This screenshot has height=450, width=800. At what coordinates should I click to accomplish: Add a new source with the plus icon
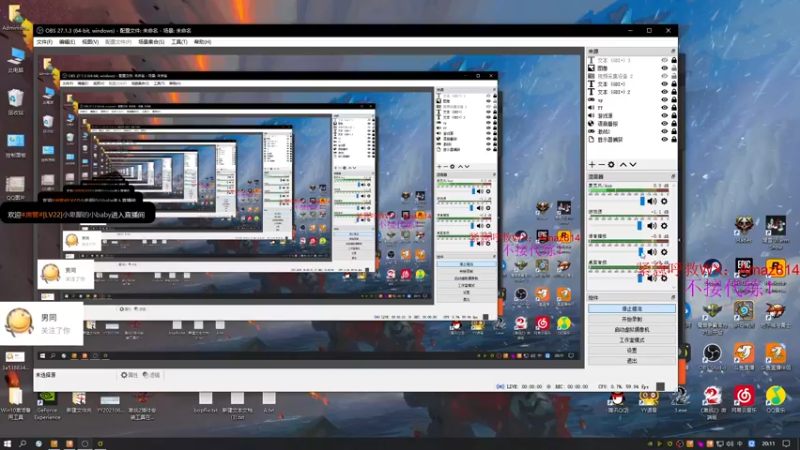tap(592, 165)
